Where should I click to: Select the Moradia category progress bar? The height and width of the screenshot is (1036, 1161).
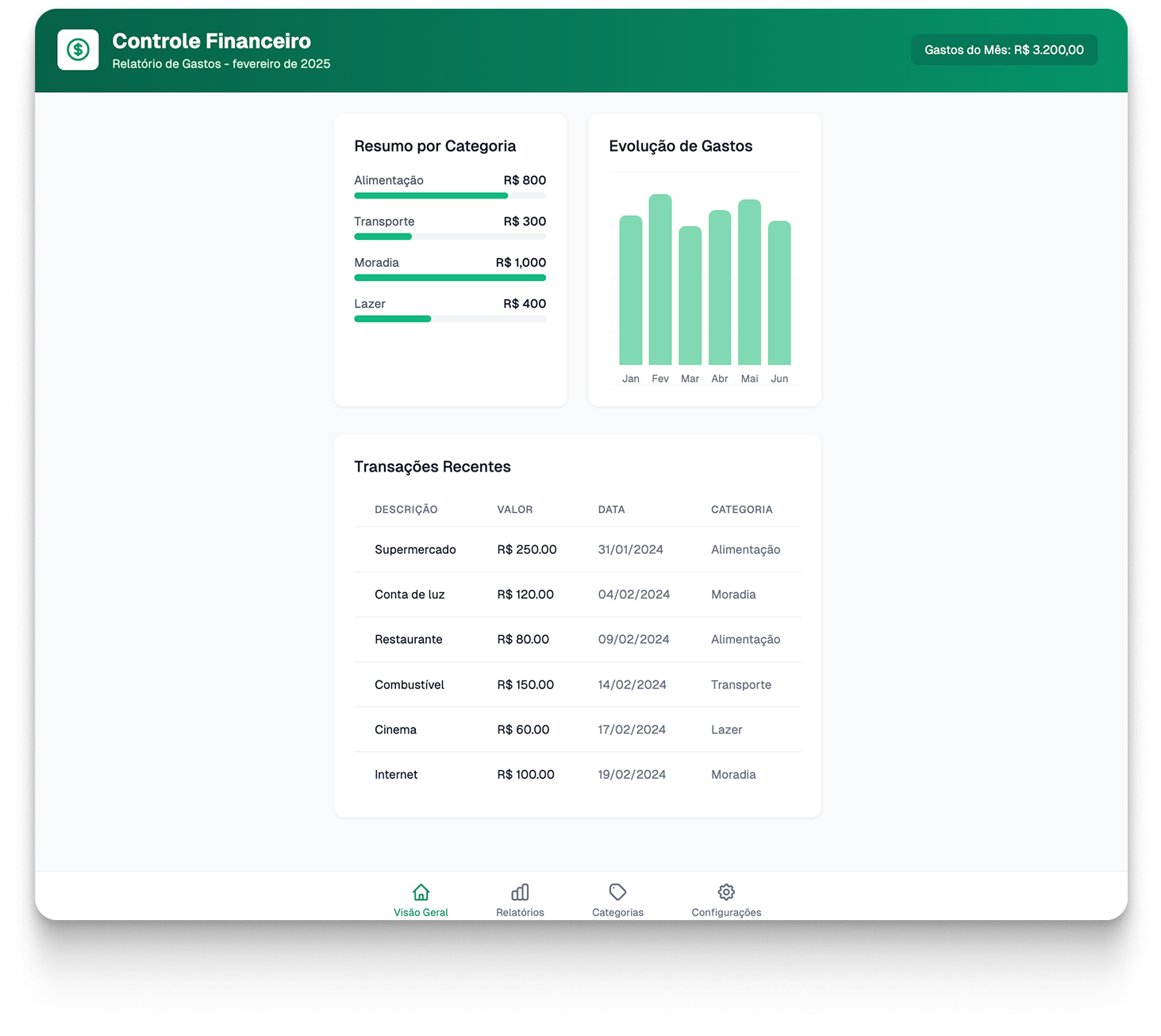(x=449, y=278)
